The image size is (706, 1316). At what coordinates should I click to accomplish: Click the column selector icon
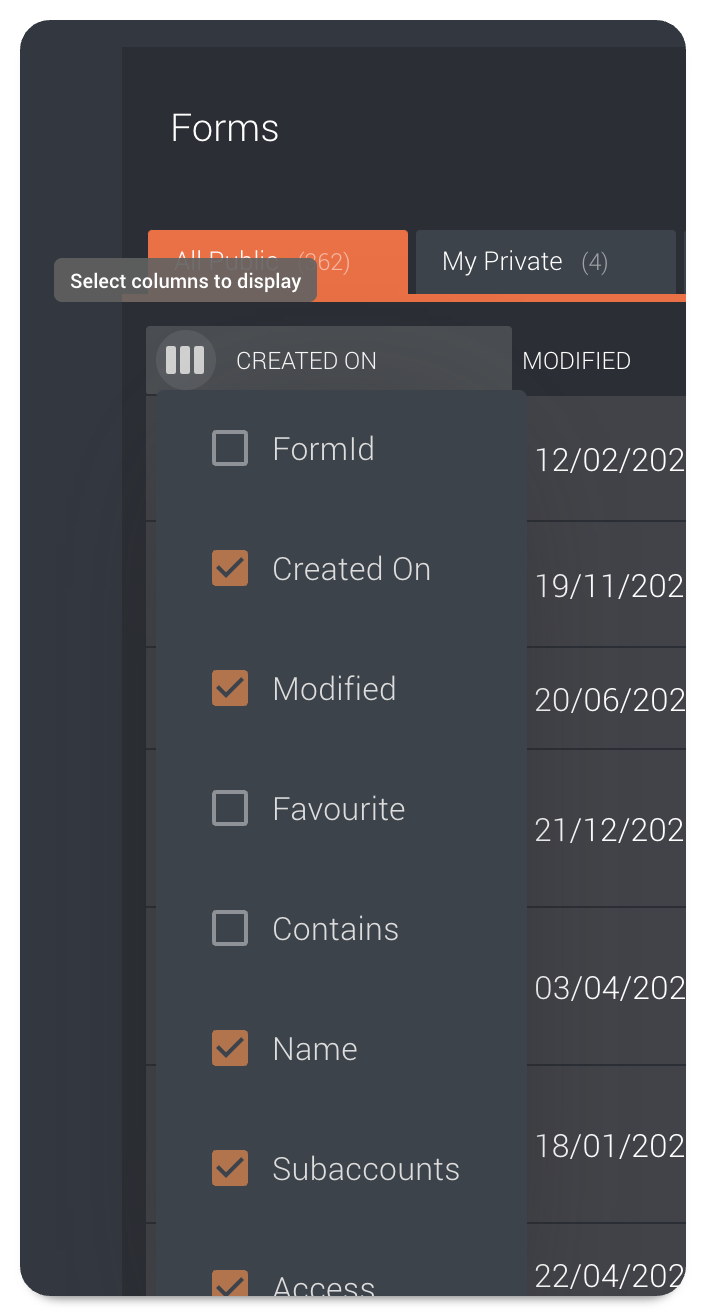tap(185, 360)
